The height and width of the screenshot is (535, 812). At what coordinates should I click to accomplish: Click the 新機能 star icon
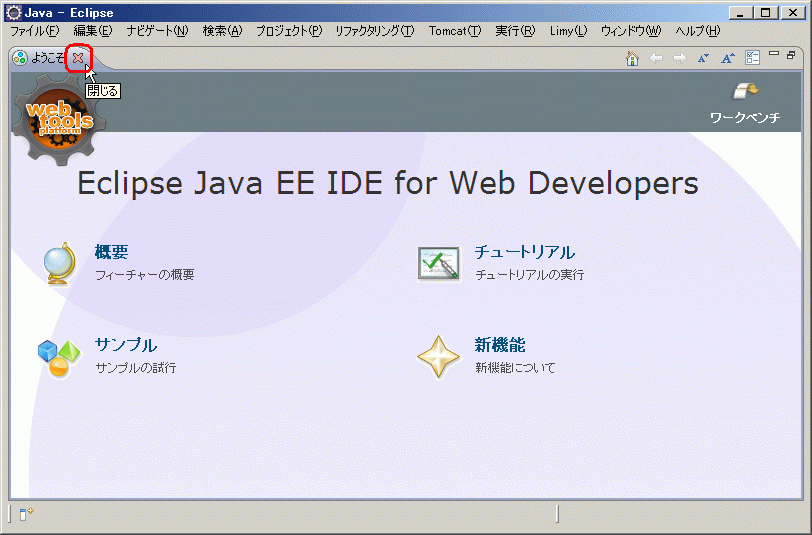pyautogui.click(x=438, y=357)
